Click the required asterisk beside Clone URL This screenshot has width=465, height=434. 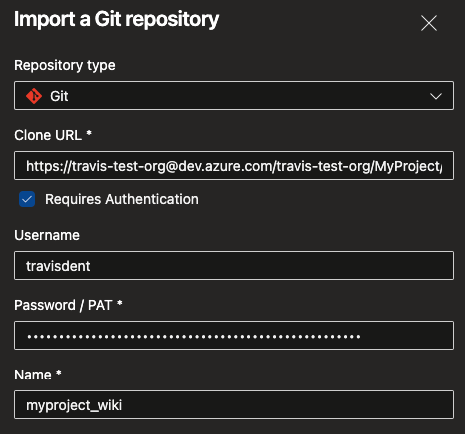click(89, 133)
